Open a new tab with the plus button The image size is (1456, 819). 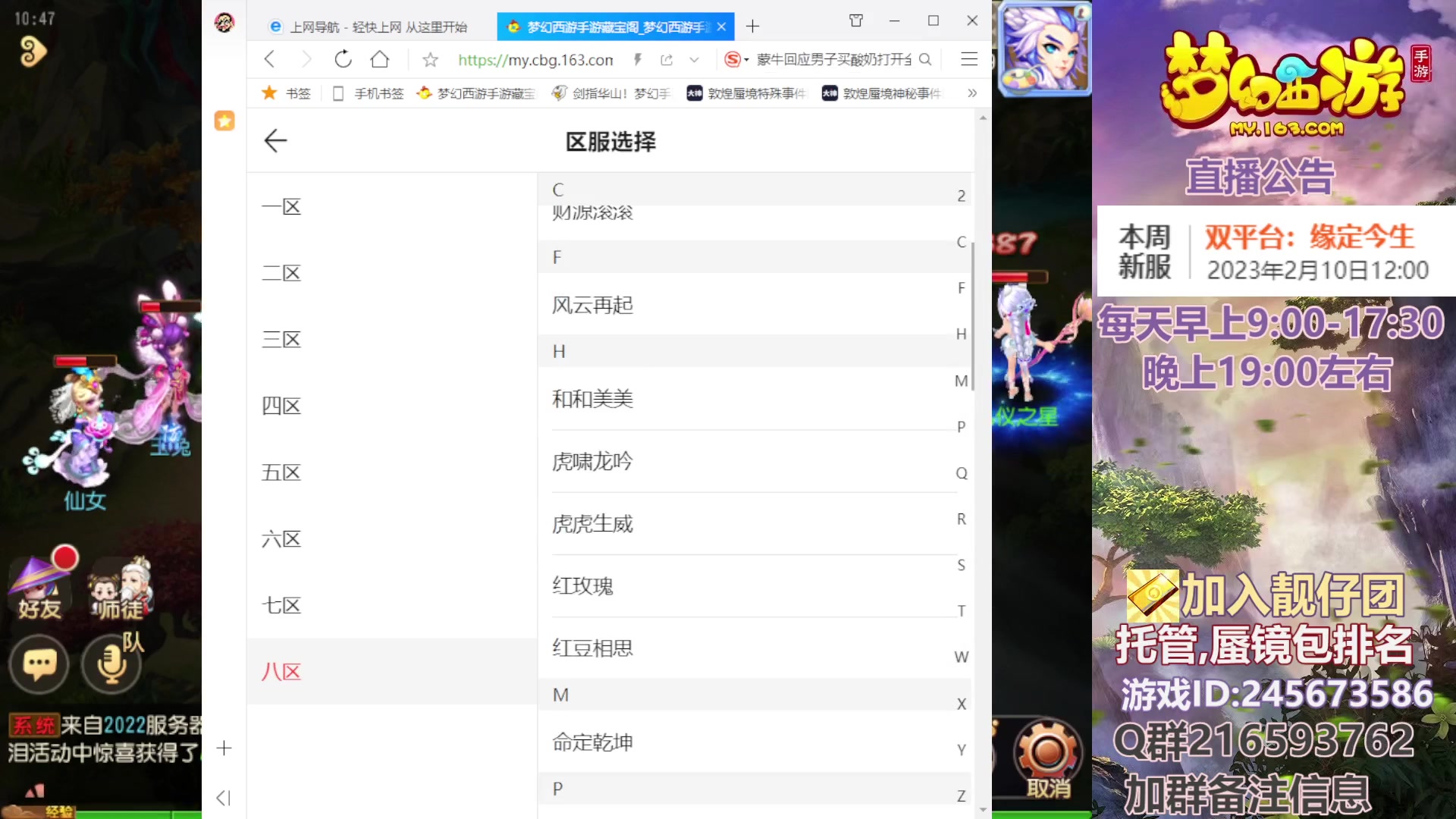click(752, 27)
